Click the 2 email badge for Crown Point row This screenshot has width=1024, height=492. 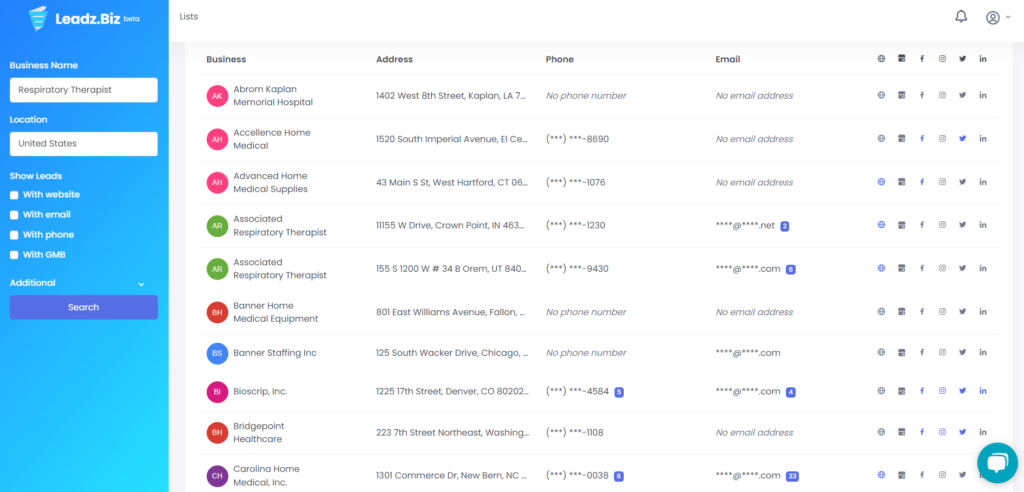point(784,226)
